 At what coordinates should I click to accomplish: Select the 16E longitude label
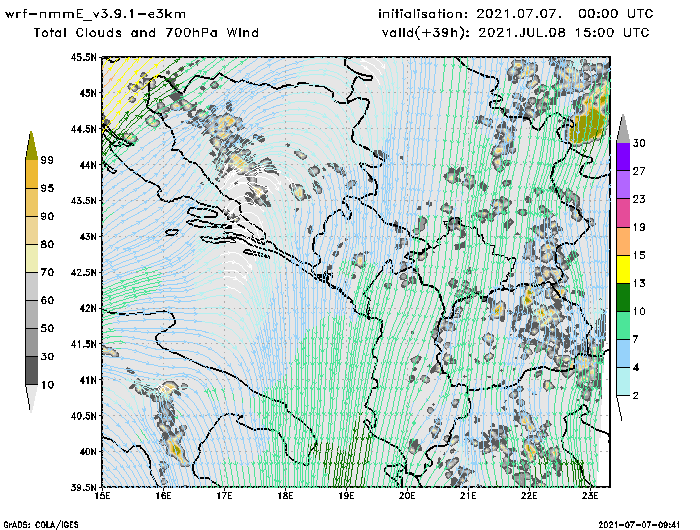(163, 496)
